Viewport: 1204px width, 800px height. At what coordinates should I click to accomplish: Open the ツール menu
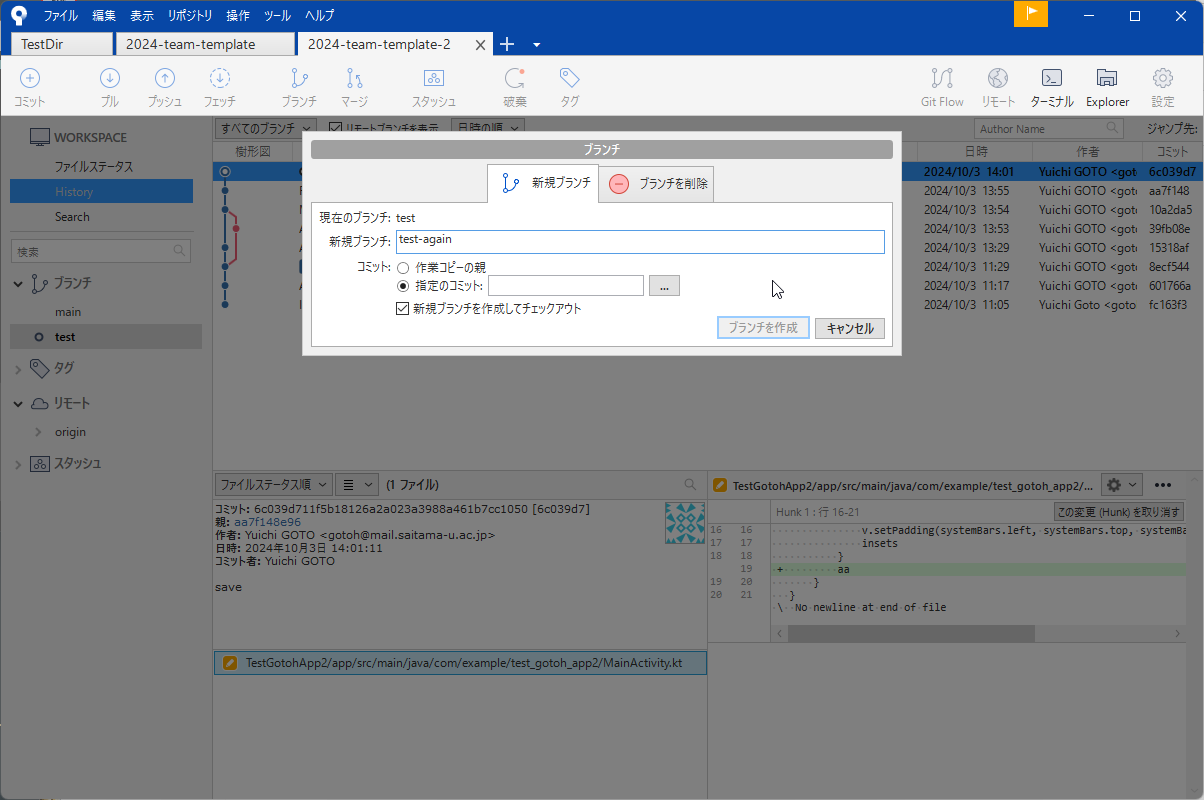coord(278,15)
